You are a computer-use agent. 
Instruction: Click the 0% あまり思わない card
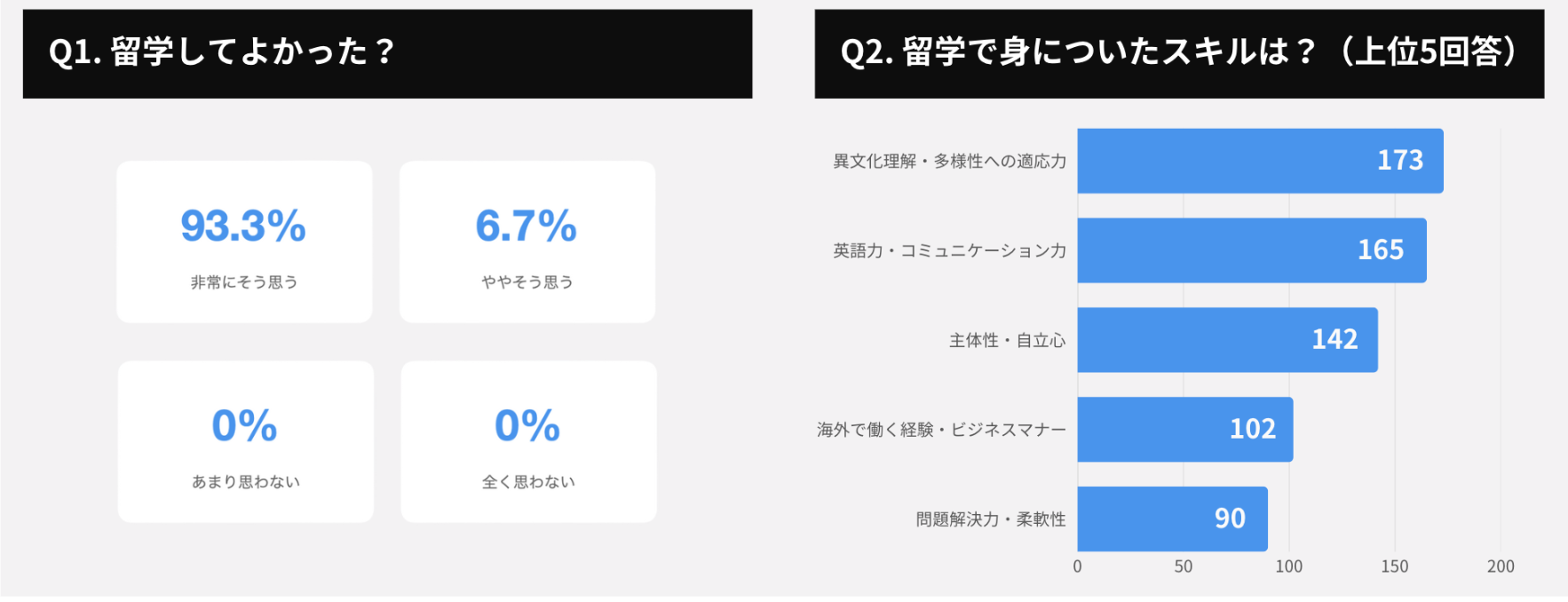click(x=246, y=441)
